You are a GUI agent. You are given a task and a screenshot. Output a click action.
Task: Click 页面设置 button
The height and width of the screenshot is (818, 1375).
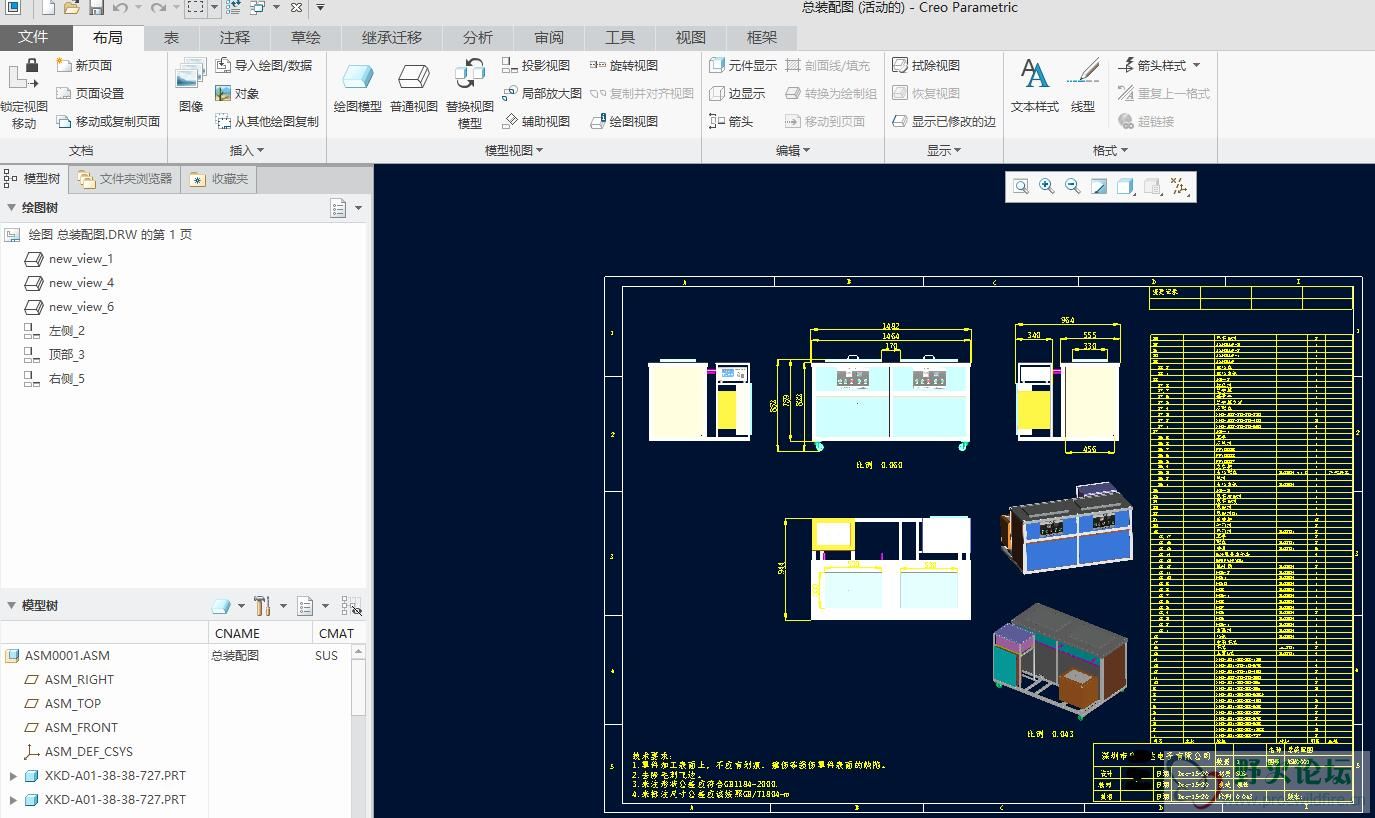click(x=90, y=93)
